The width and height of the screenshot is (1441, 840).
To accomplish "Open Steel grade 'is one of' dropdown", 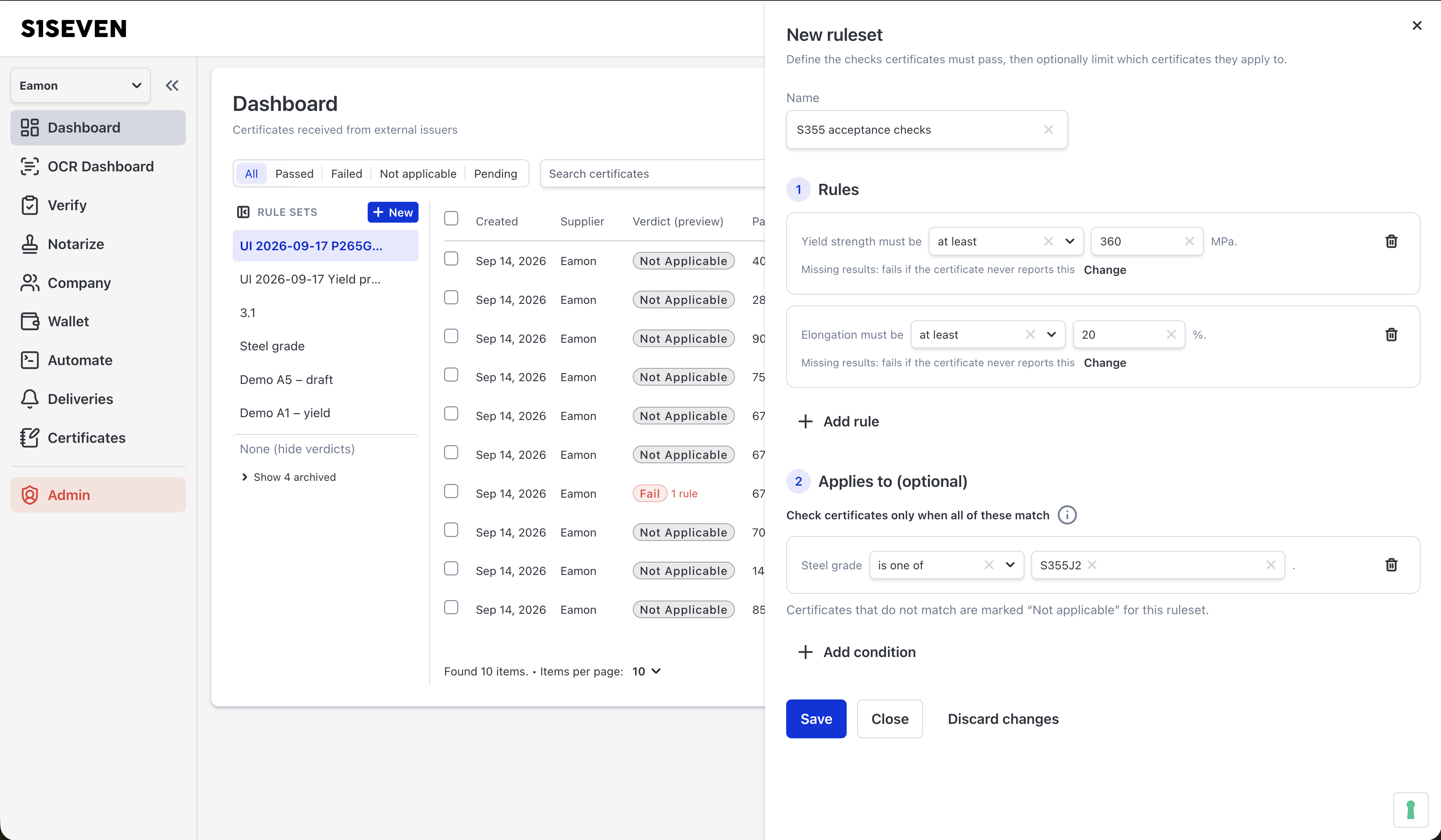I will pos(1010,565).
